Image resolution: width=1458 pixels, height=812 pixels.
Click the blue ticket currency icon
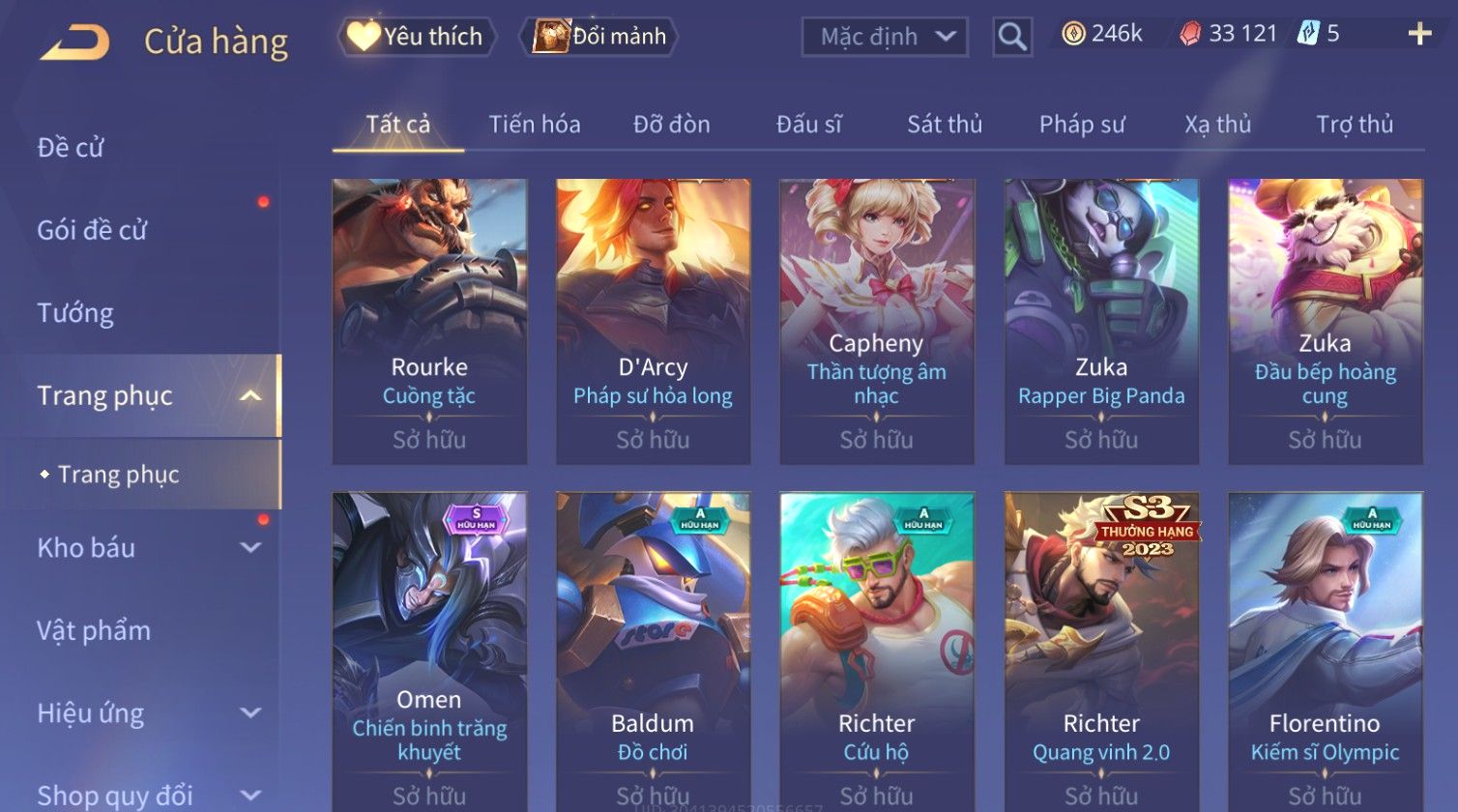[x=1307, y=35]
